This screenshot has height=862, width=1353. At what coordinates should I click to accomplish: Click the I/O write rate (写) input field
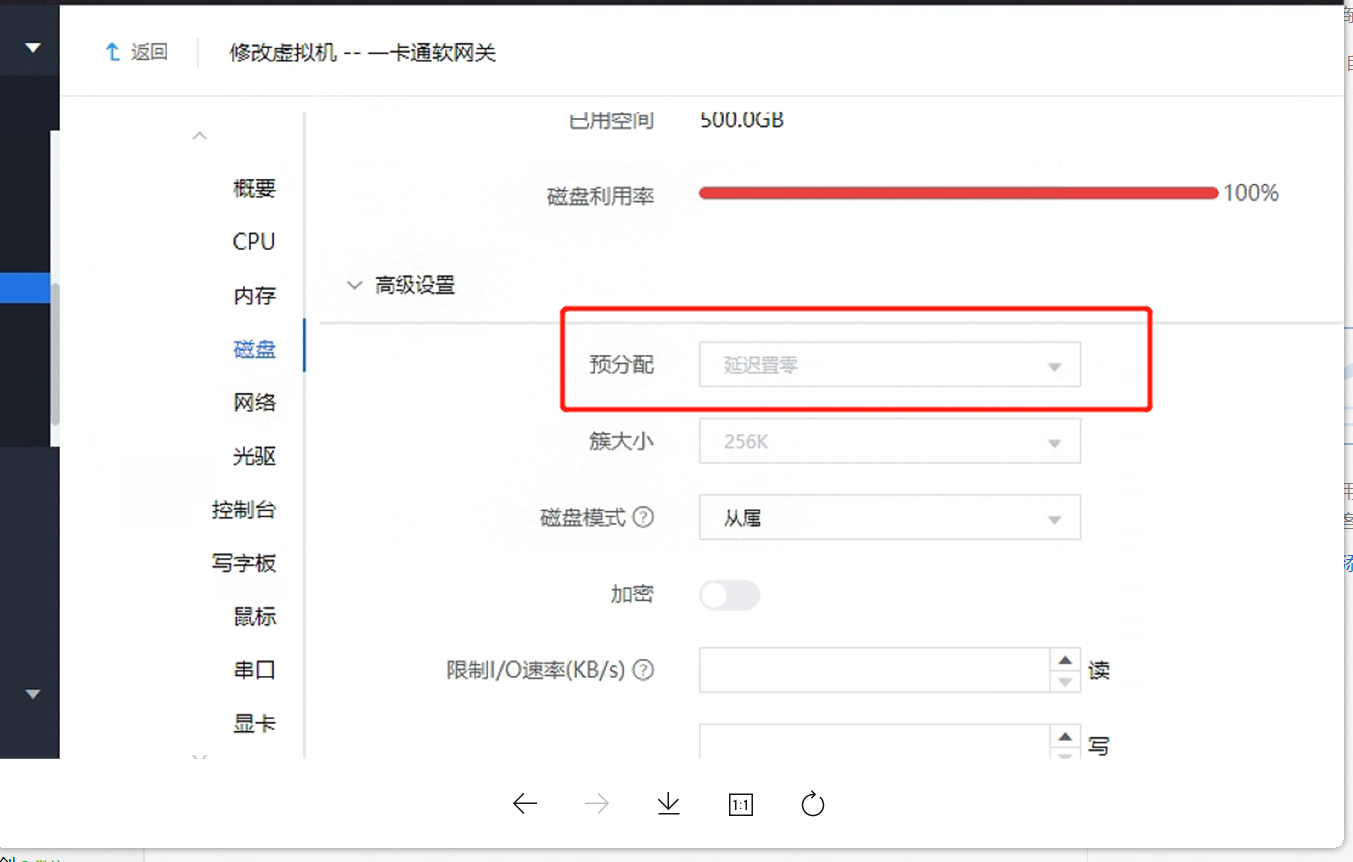point(875,743)
